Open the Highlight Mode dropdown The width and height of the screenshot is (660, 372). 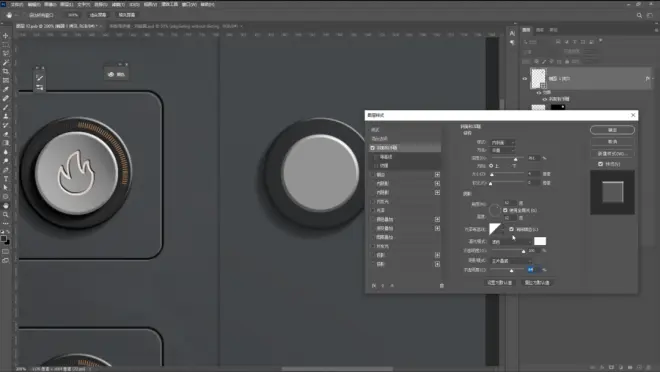511,242
